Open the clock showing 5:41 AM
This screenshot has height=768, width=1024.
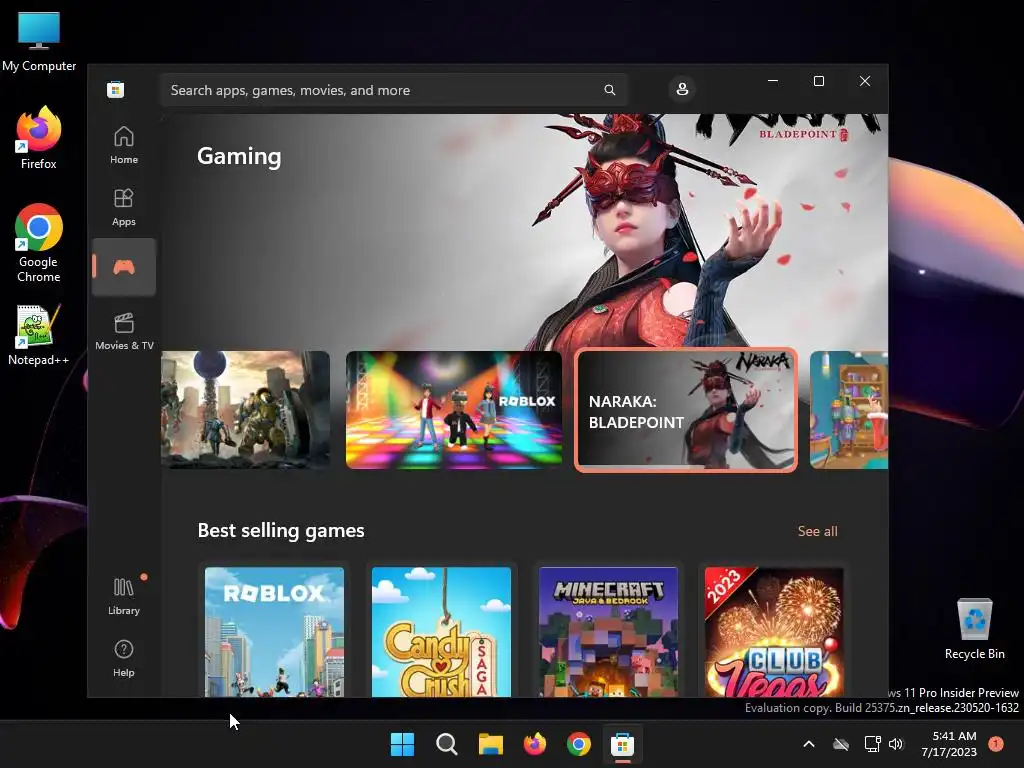pyautogui.click(x=949, y=744)
